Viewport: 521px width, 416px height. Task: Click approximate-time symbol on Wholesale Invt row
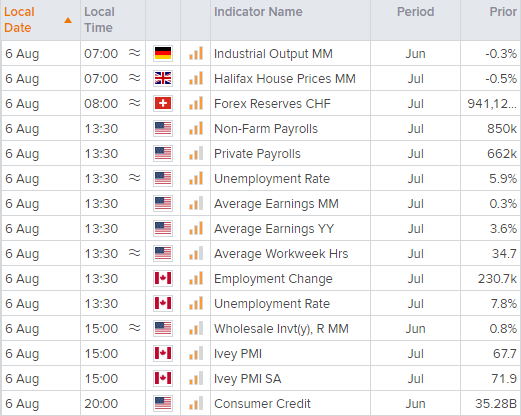135,328
